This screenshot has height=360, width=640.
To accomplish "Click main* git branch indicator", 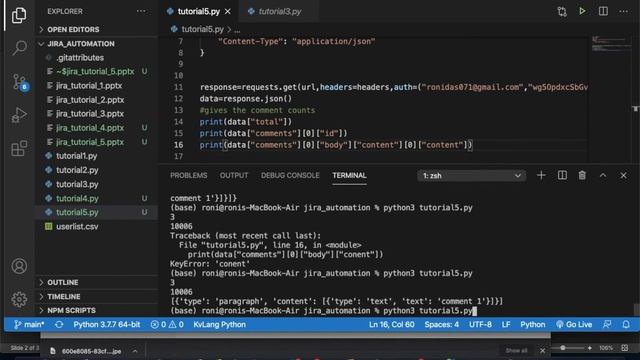I will pos(29,324).
